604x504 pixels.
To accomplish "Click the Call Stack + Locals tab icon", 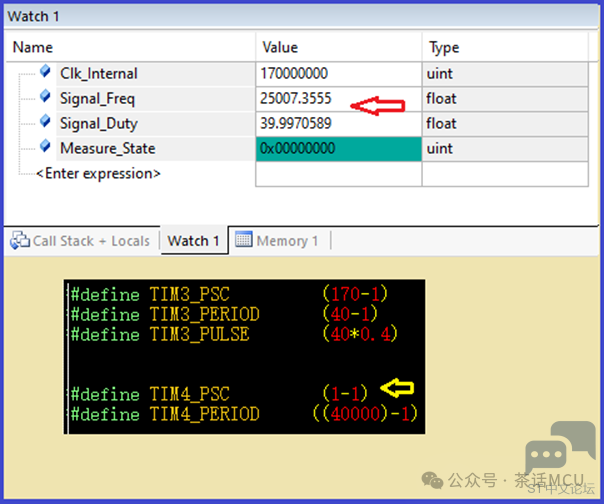I will 20,240.
